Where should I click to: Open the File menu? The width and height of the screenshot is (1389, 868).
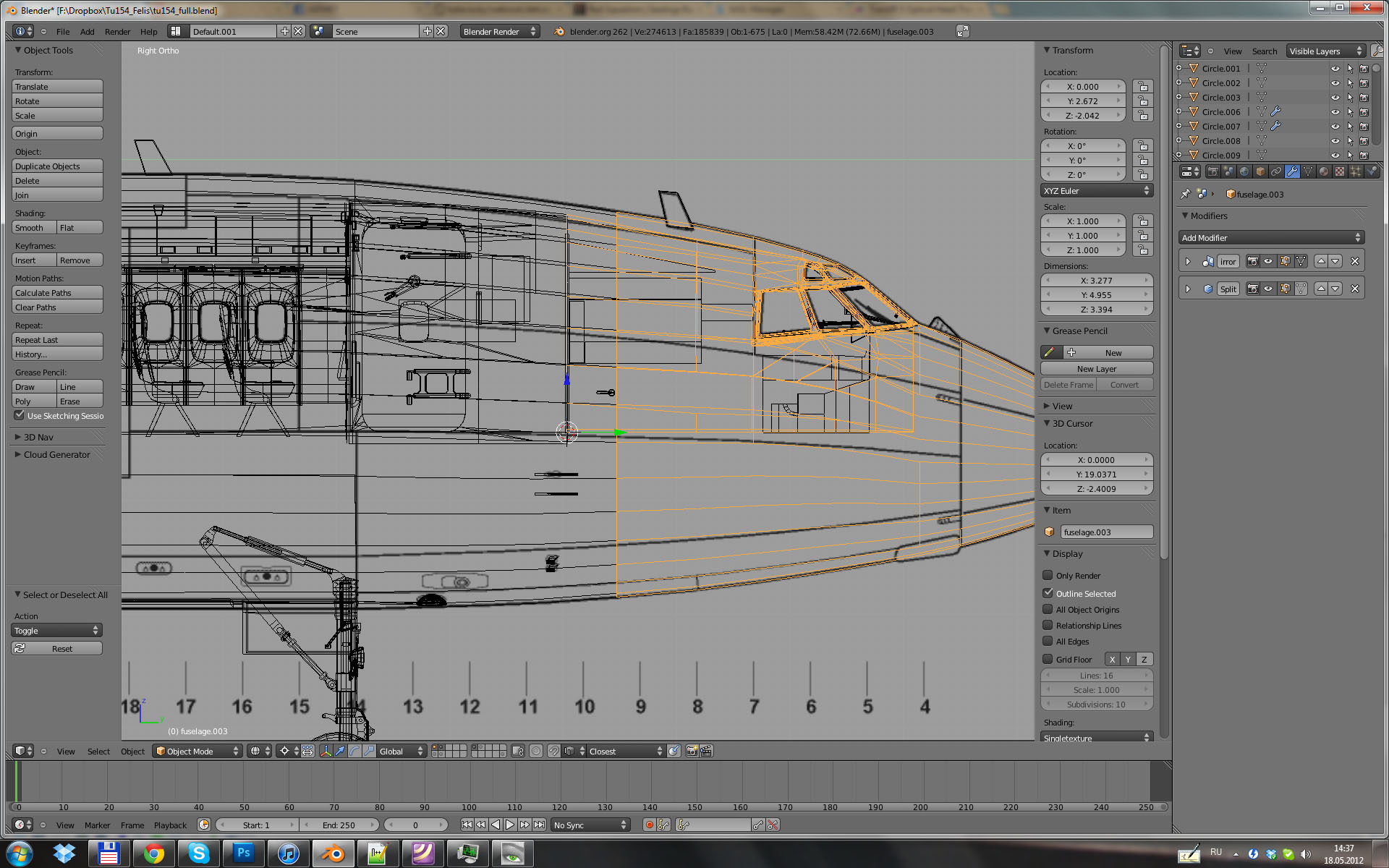[63, 32]
